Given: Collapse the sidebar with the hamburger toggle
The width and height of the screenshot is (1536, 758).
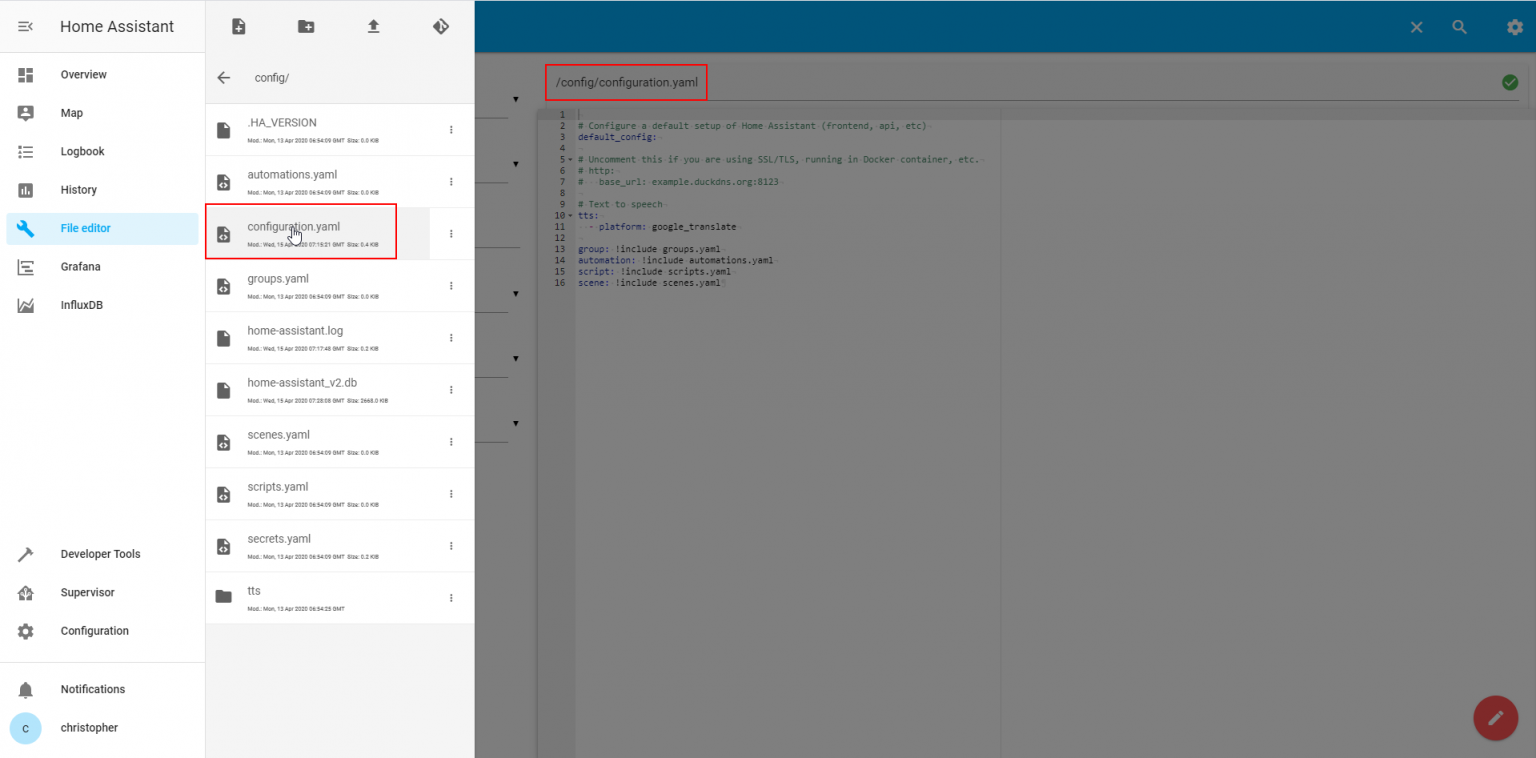Looking at the screenshot, I should point(25,26).
